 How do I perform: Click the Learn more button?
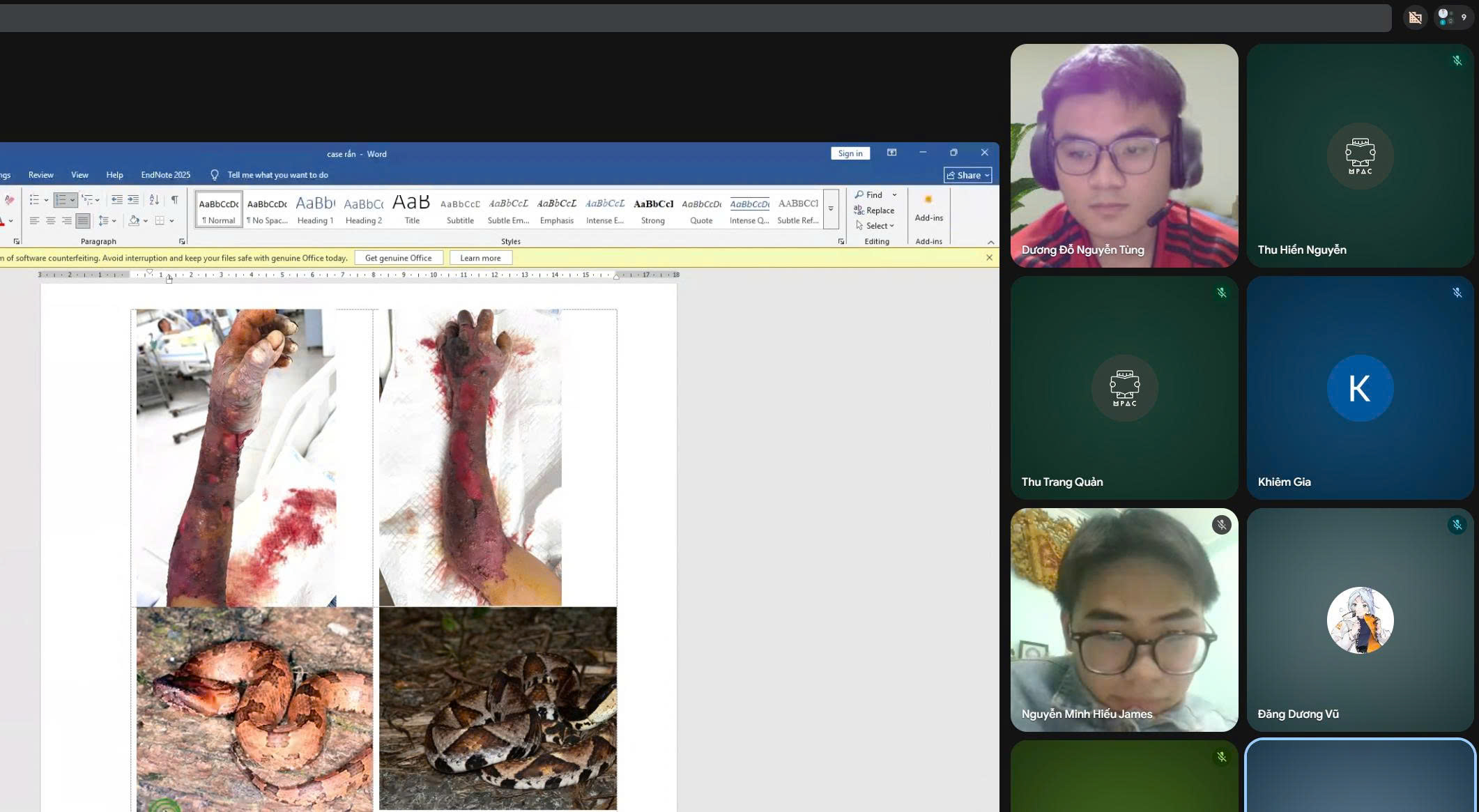pyautogui.click(x=480, y=258)
